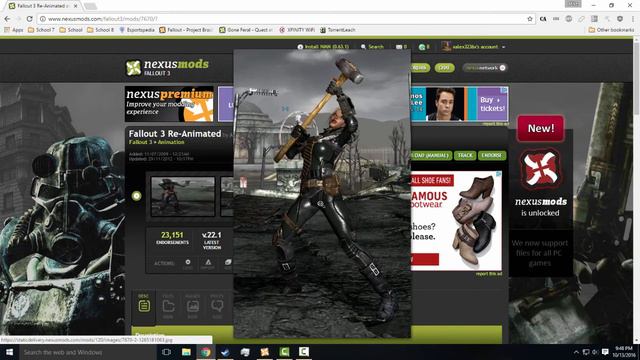Open the Apps bookmarks shortcut

tap(13, 30)
